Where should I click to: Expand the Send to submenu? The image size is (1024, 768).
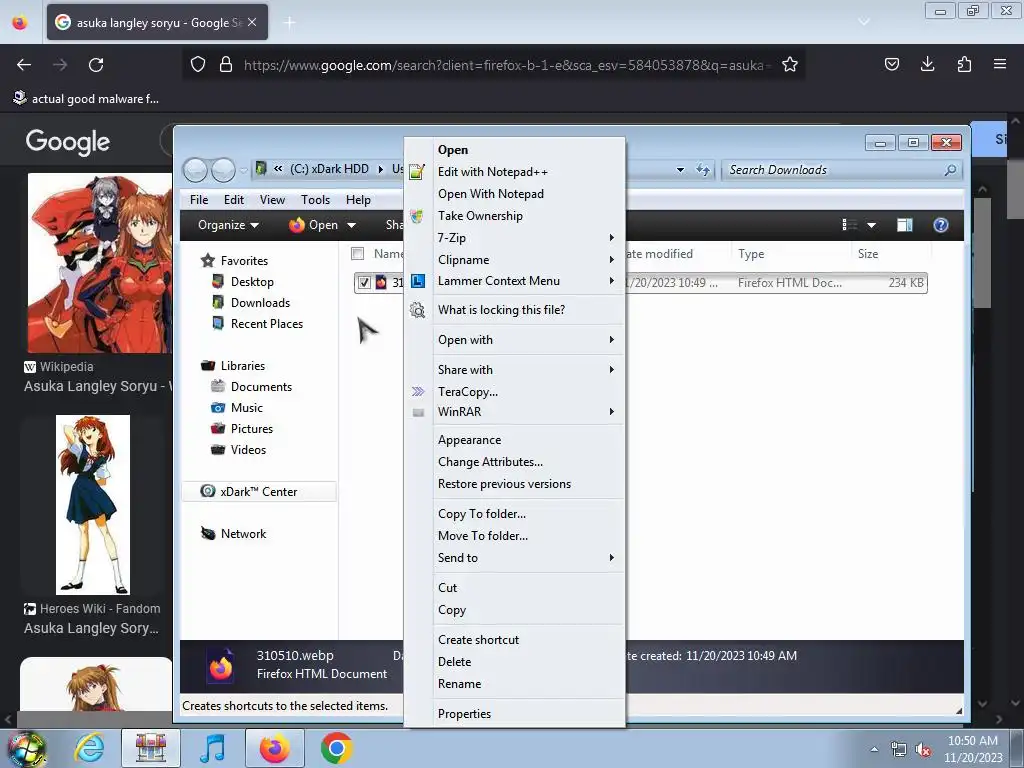[515, 558]
